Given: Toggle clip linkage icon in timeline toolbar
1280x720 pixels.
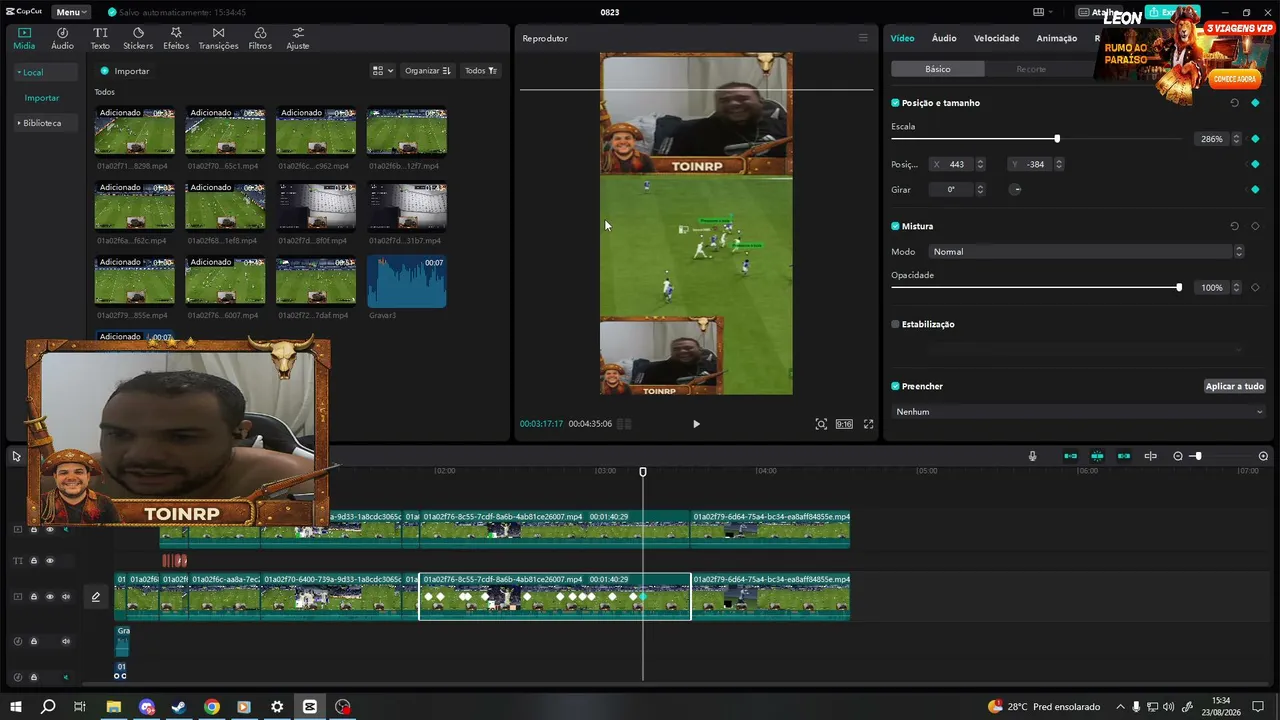Looking at the screenshot, I should [x=1124, y=456].
